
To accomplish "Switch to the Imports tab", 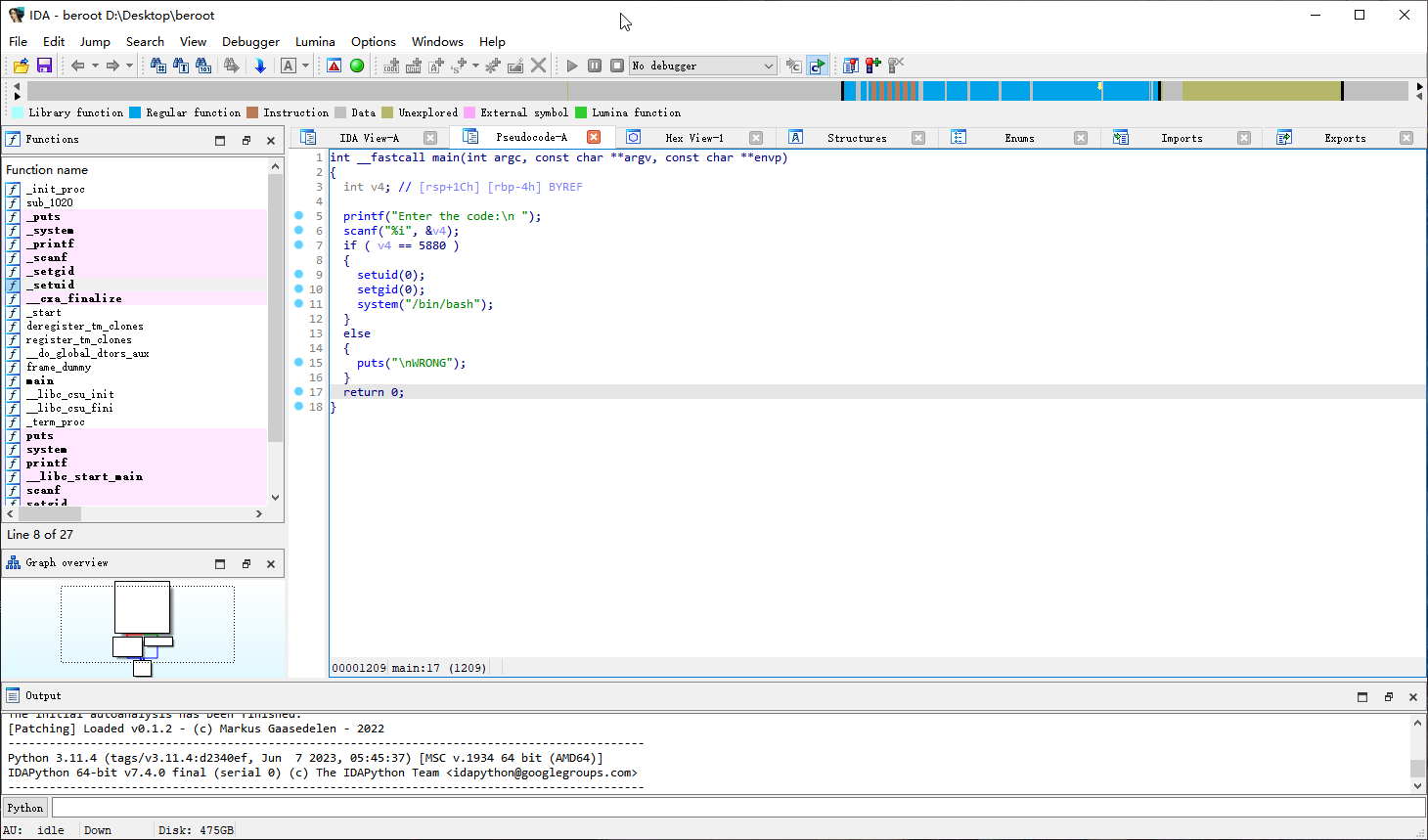I will pos(1182,138).
